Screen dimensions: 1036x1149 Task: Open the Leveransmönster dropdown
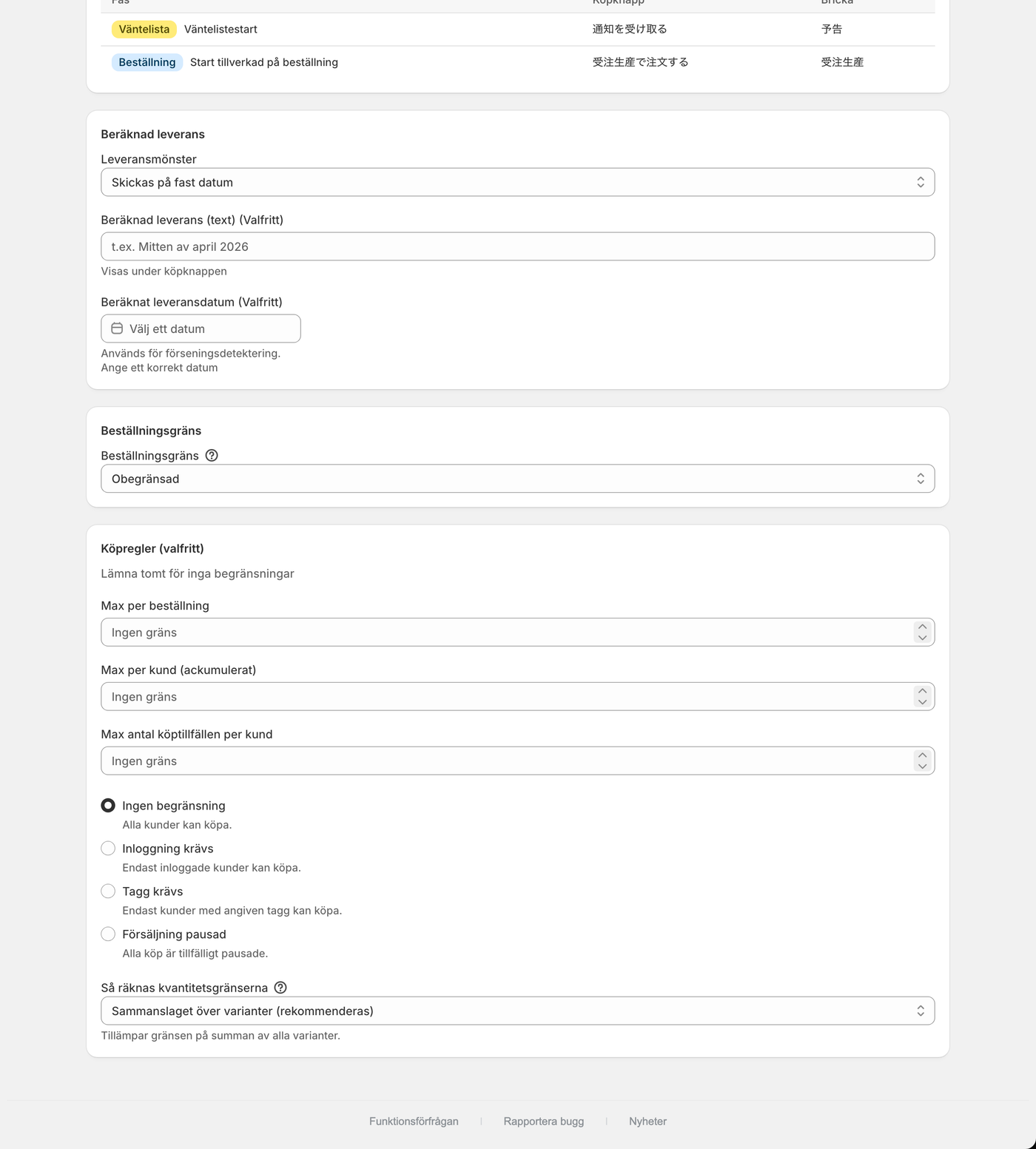[x=518, y=183]
